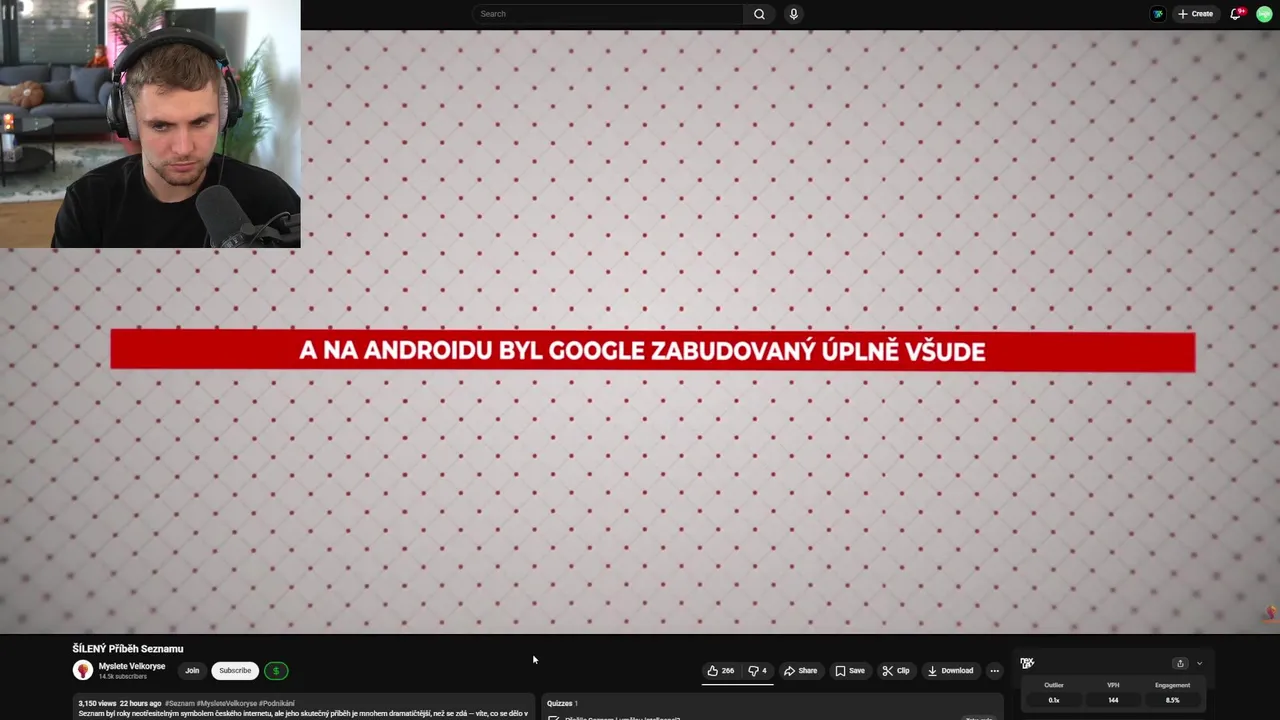Open the extension icon beside Create
The width and height of the screenshot is (1280, 720).
pos(1158,14)
